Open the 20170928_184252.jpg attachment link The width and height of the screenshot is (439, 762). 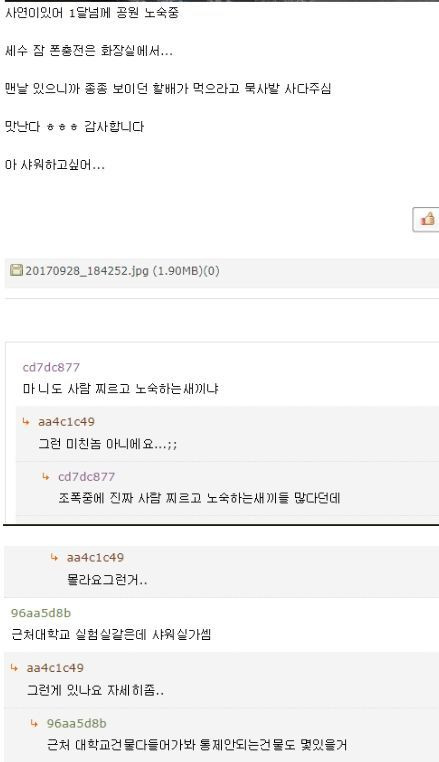[x=87, y=271]
